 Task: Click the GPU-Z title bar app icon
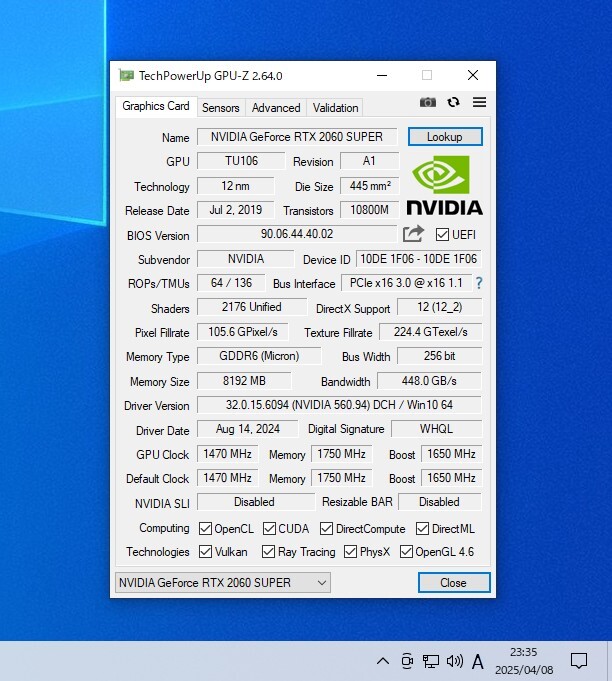click(126, 76)
